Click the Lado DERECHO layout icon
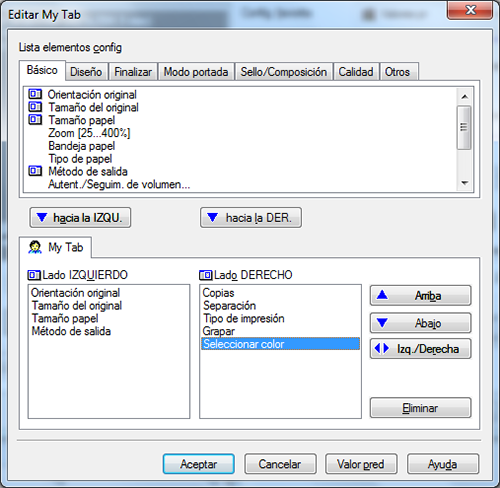The height and width of the screenshot is (488, 500). point(206,275)
